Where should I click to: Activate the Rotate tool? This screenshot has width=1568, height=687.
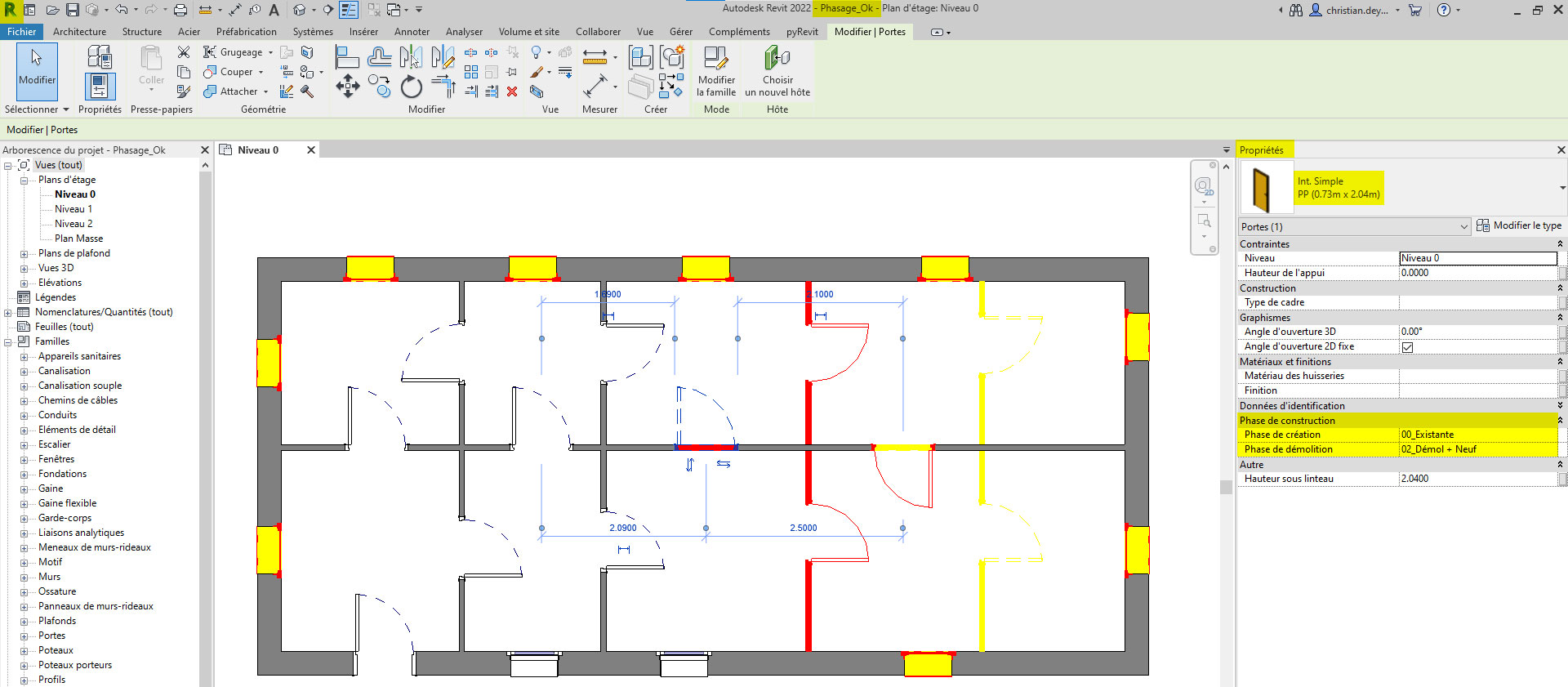tap(412, 87)
